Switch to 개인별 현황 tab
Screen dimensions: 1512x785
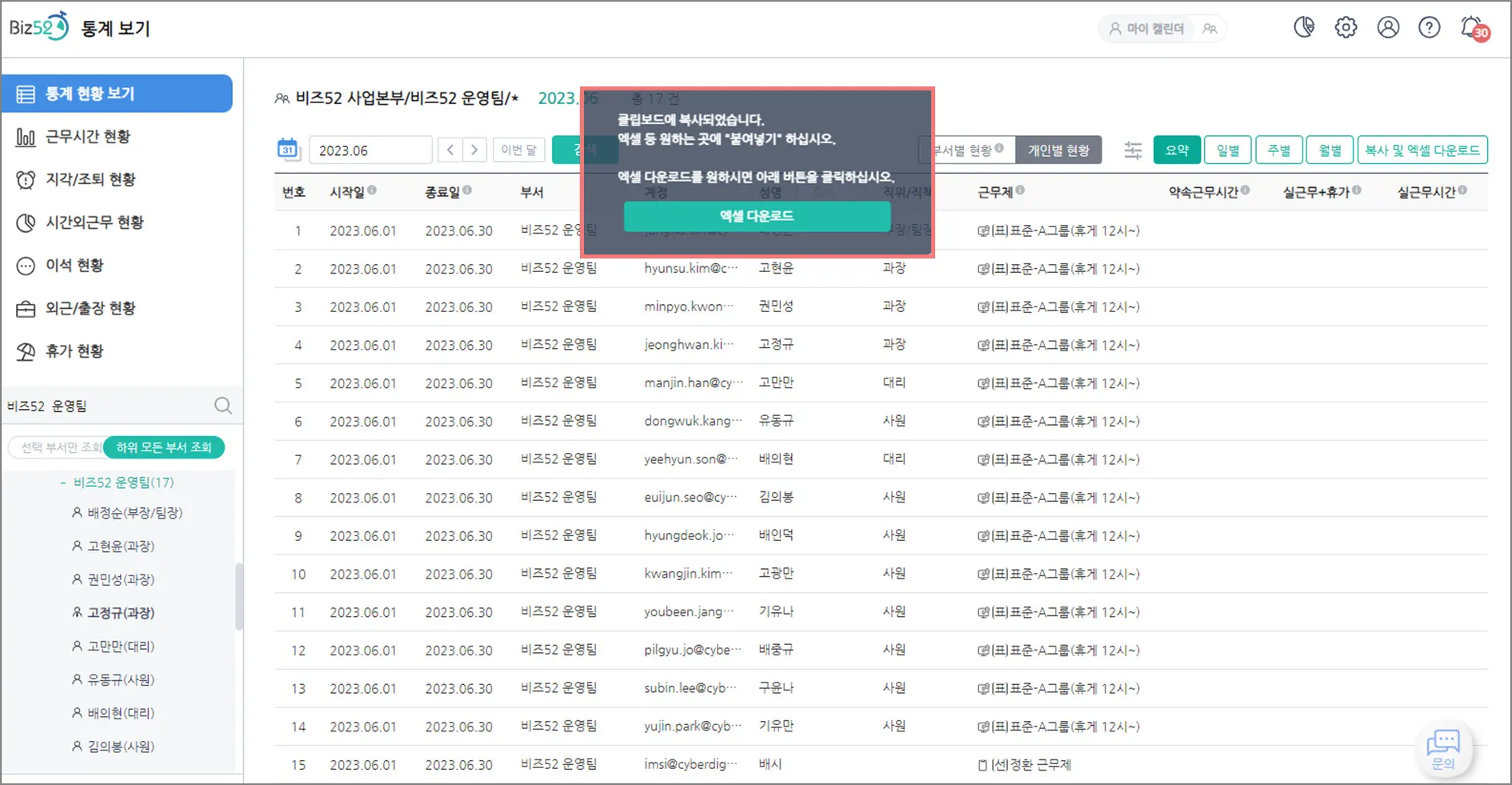pos(1058,150)
